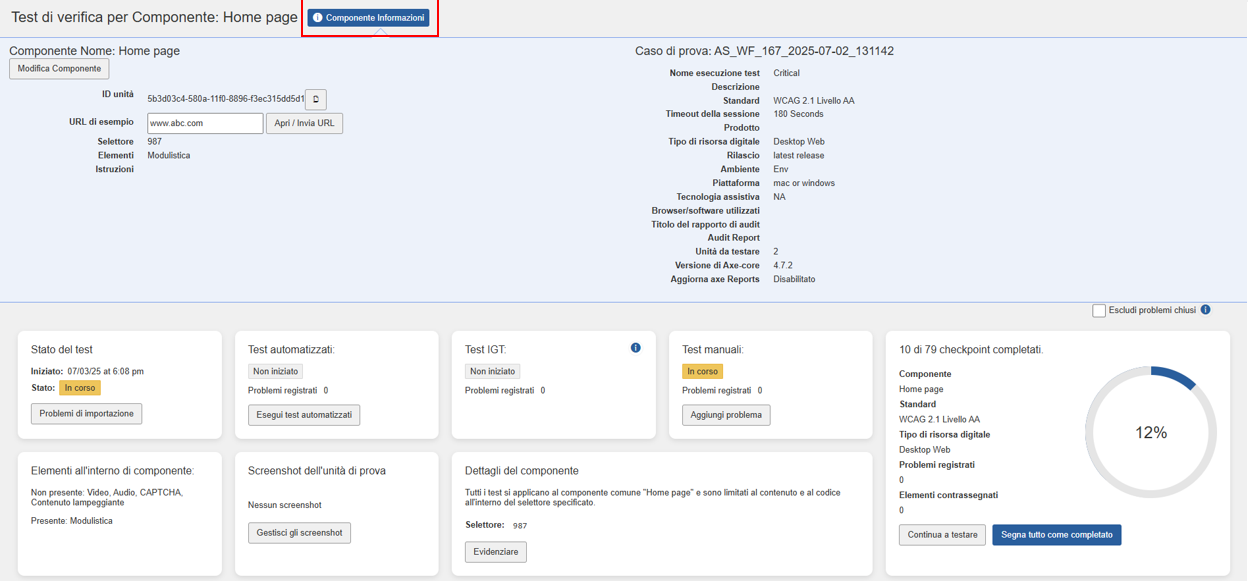The height and width of the screenshot is (581, 1252).
Task: Click Non iniziato badge under Test automatizzati
Action: 276,371
